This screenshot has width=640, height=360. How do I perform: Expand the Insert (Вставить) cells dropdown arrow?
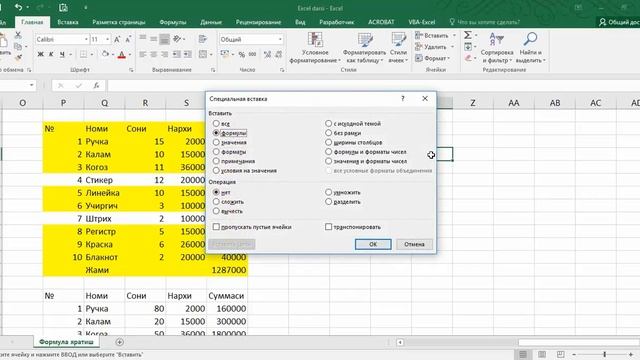pos(454,36)
